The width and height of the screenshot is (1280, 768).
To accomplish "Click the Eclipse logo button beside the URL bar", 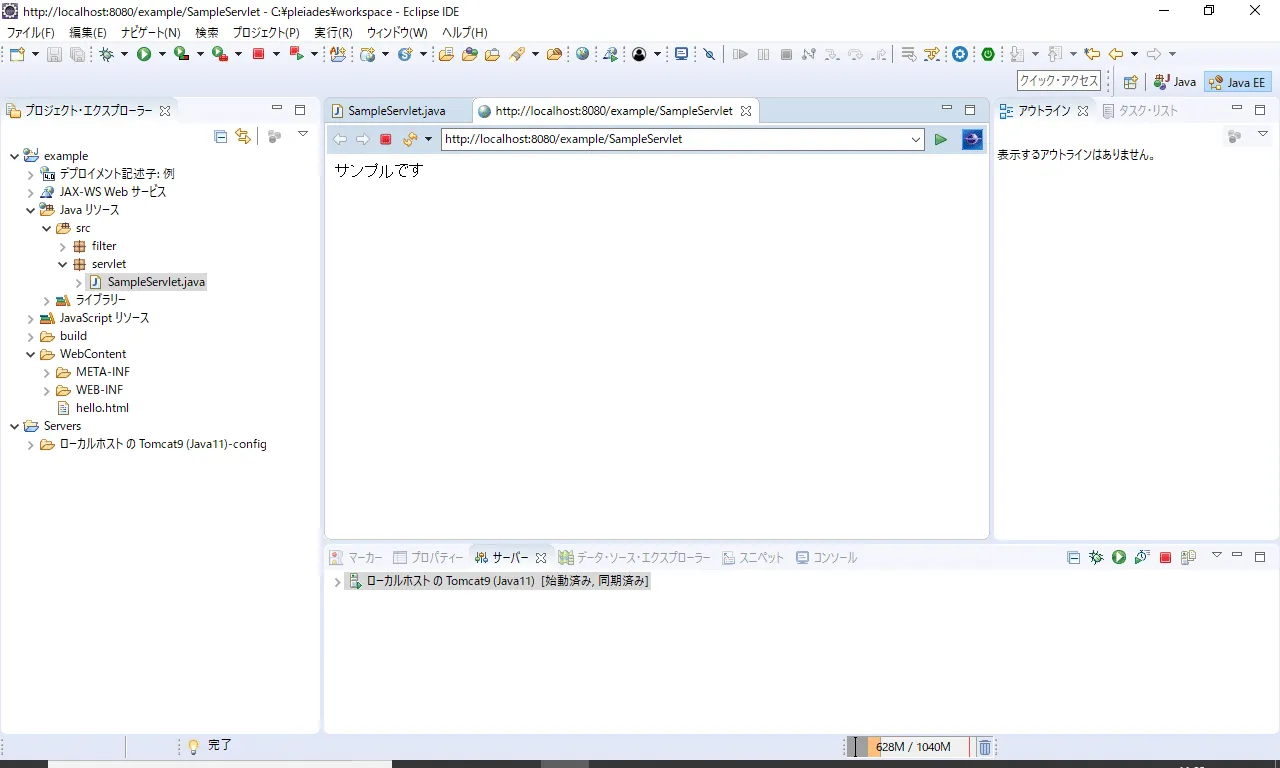I will coord(972,140).
